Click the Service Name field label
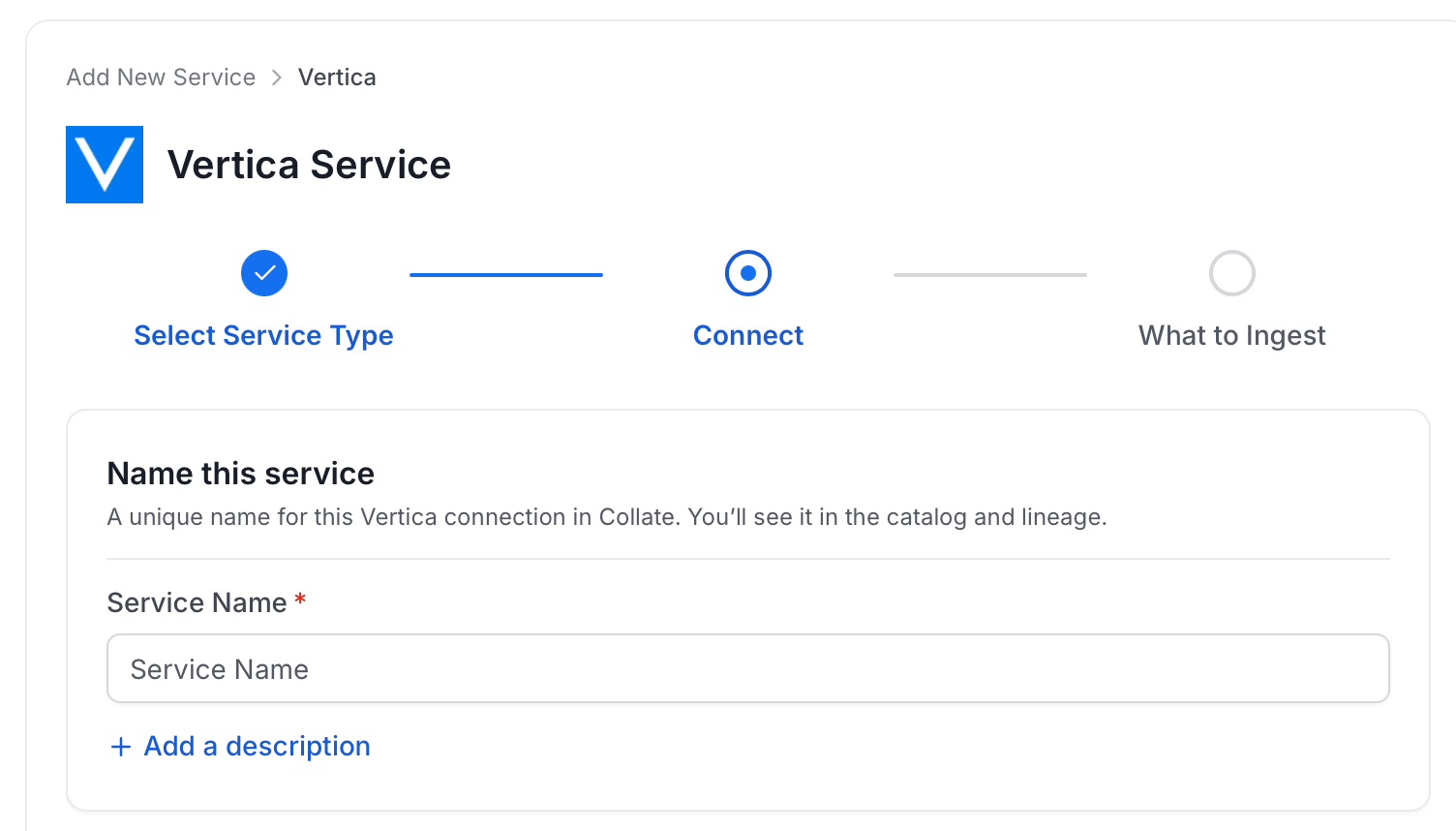Viewport: 1456px width, 831px height. [197, 602]
